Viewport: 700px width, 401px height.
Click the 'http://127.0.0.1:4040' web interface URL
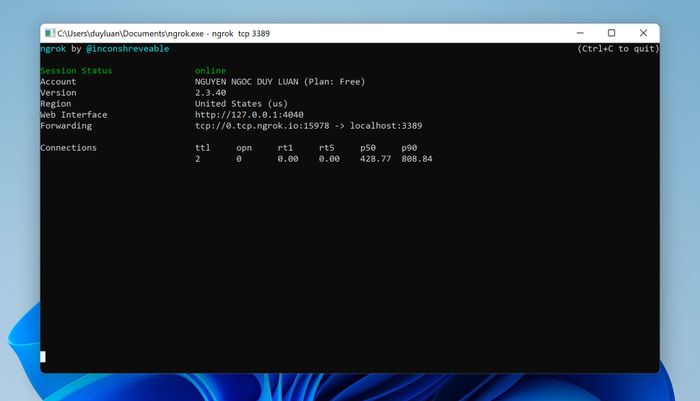(249, 115)
